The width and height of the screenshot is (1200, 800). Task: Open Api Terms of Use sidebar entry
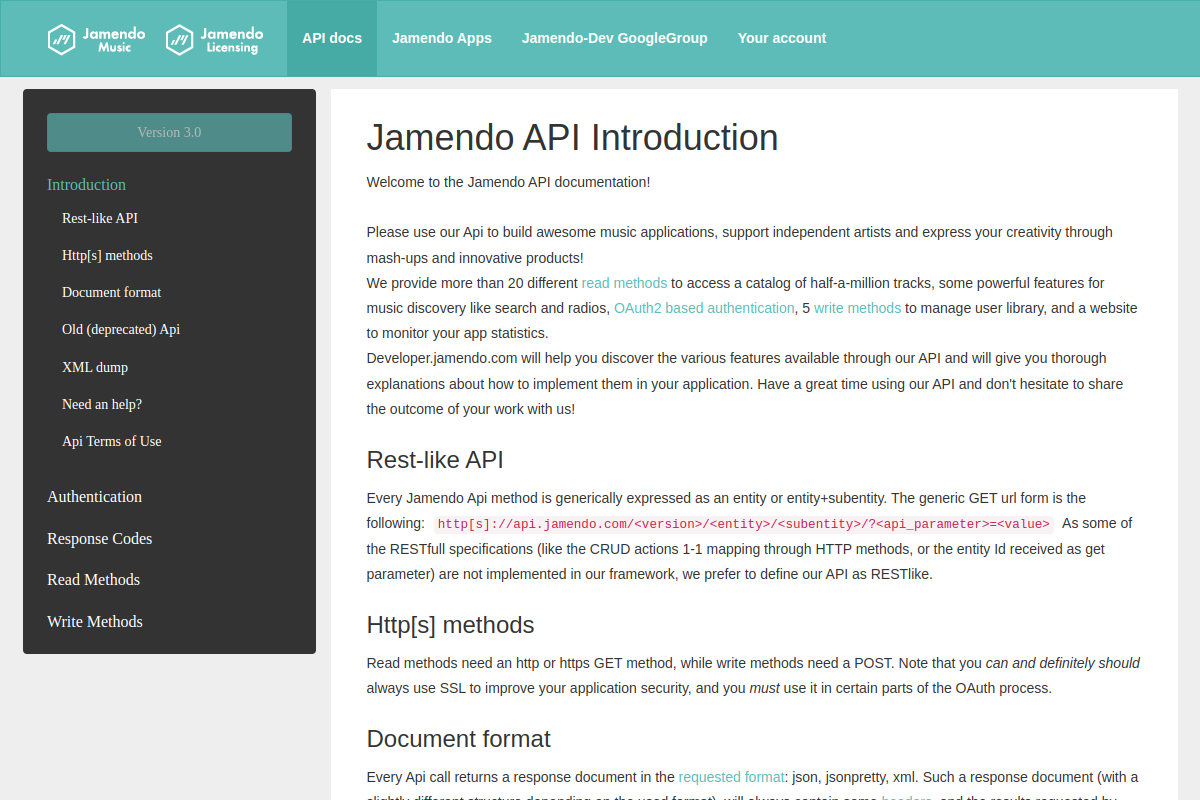coord(111,441)
